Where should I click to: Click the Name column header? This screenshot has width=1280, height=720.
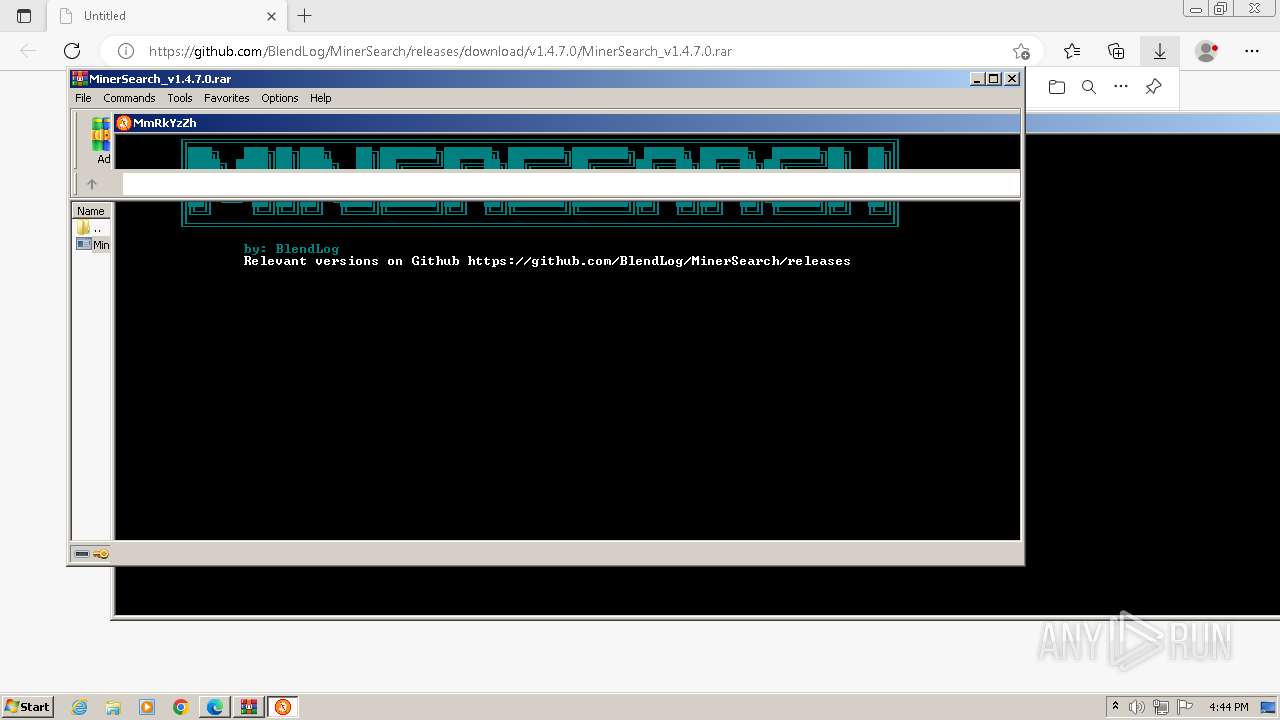[91, 211]
